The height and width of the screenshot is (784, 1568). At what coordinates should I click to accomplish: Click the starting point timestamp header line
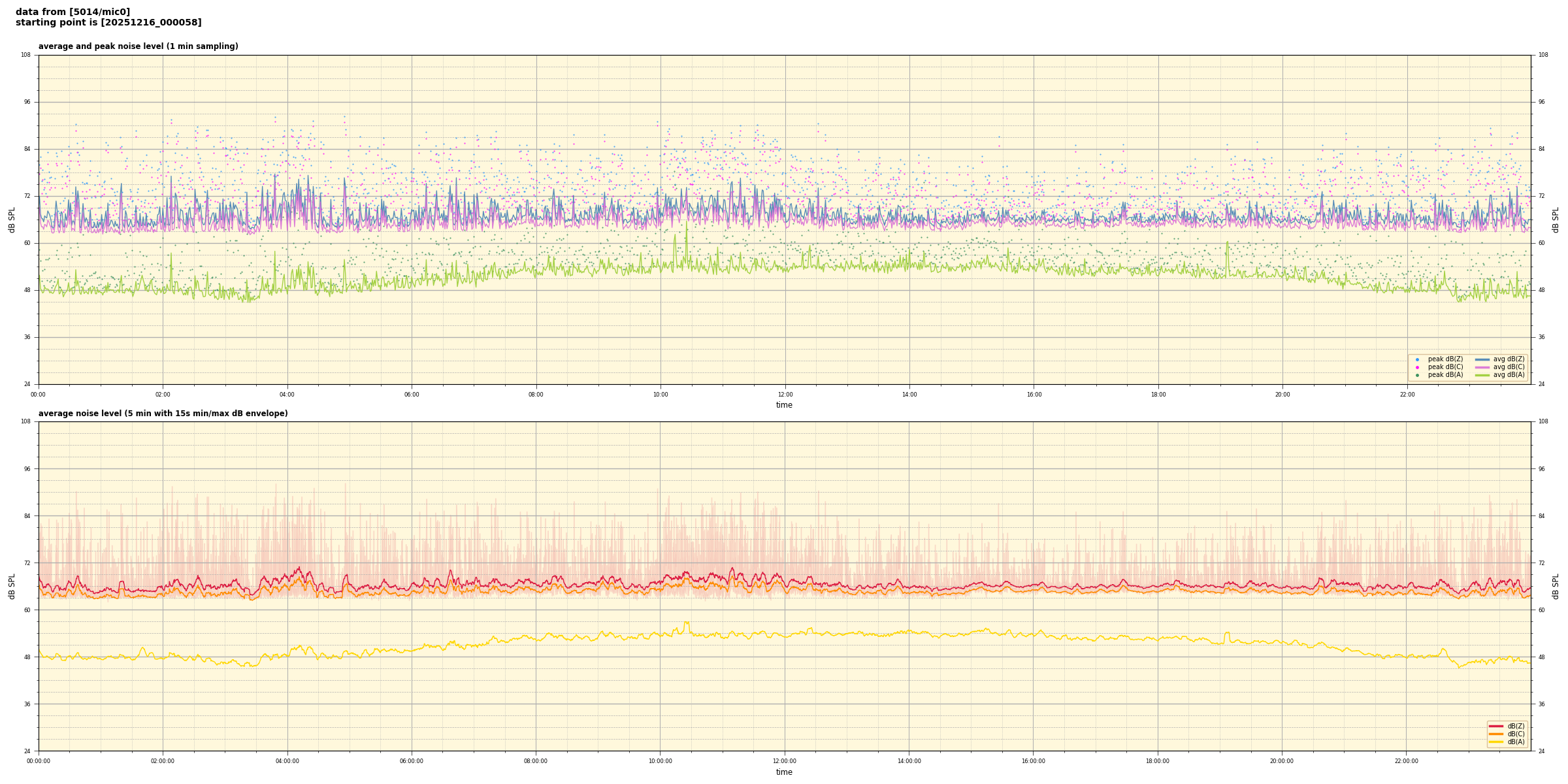[108, 23]
